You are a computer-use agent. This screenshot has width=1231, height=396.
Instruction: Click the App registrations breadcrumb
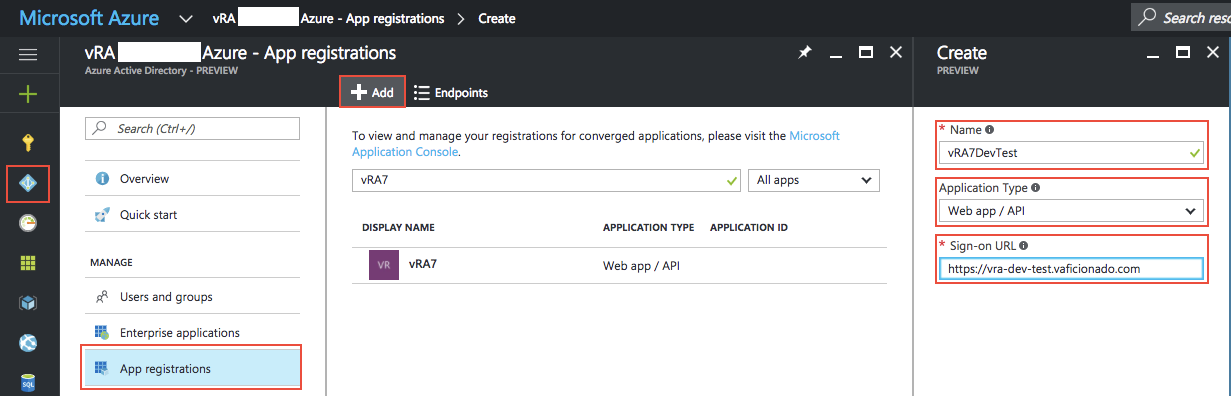[x=329, y=18]
